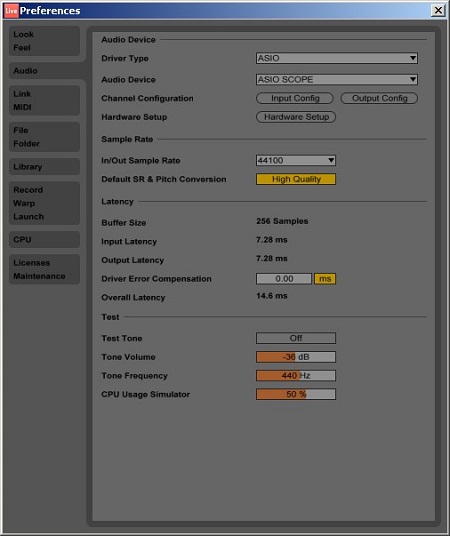Go to the File Folder tab
450x536 pixels.
[44, 137]
